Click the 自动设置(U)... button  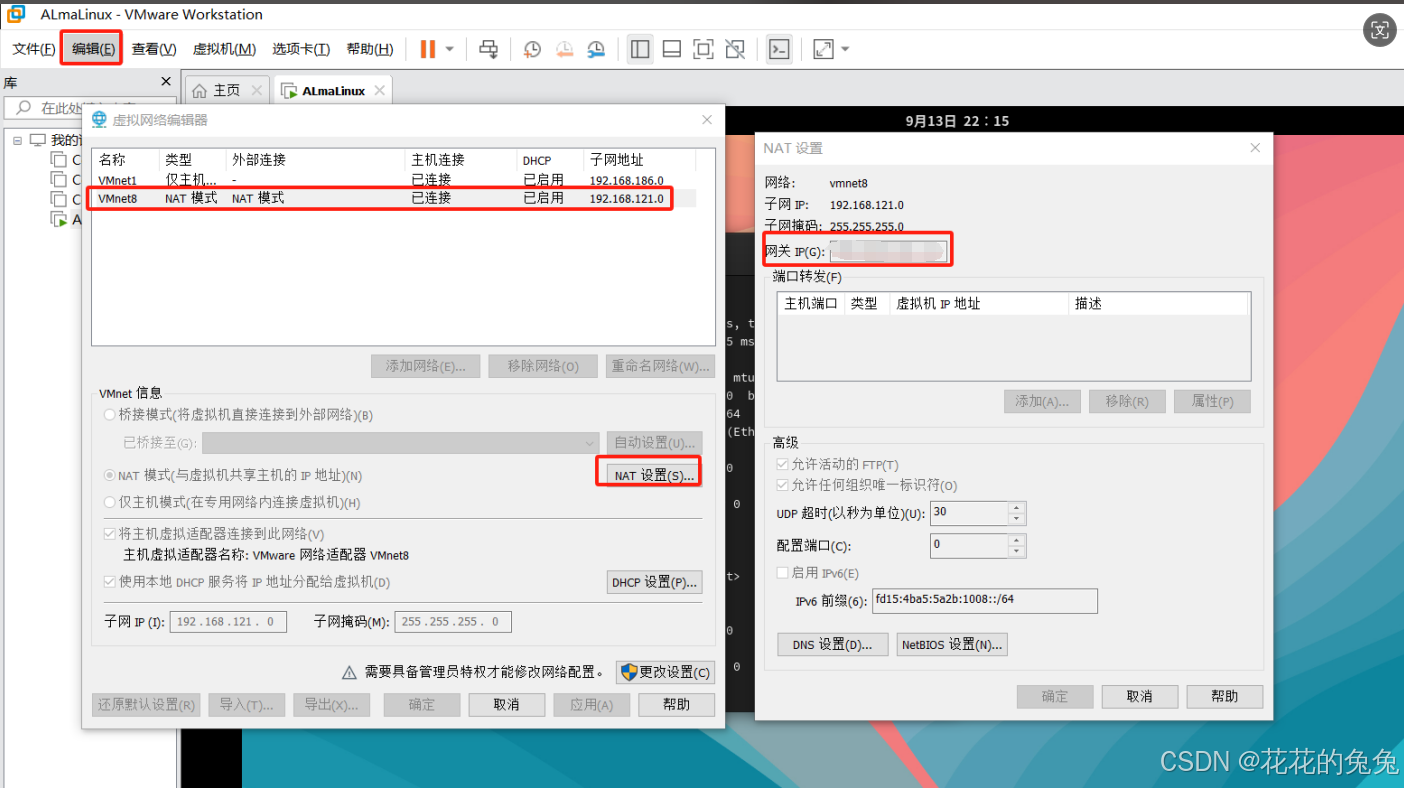click(654, 443)
